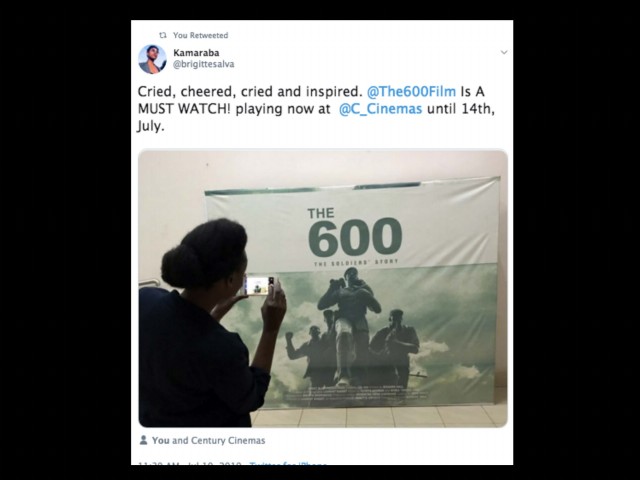Open the @C_Cinemas mention

coord(380,109)
